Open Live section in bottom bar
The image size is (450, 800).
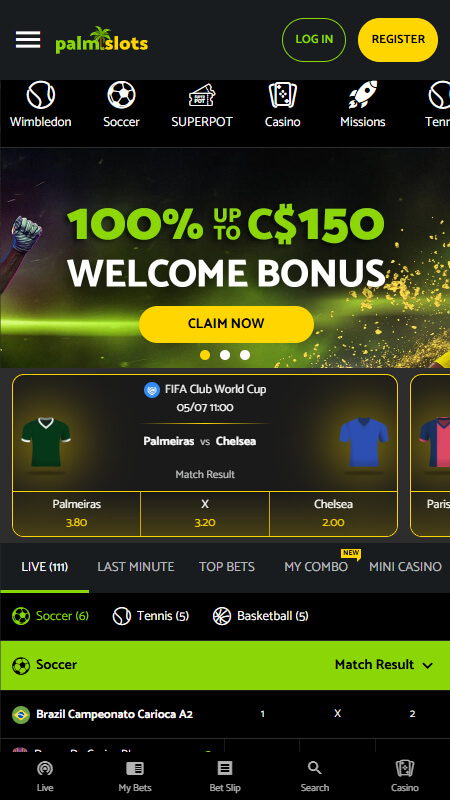[x=45, y=776]
